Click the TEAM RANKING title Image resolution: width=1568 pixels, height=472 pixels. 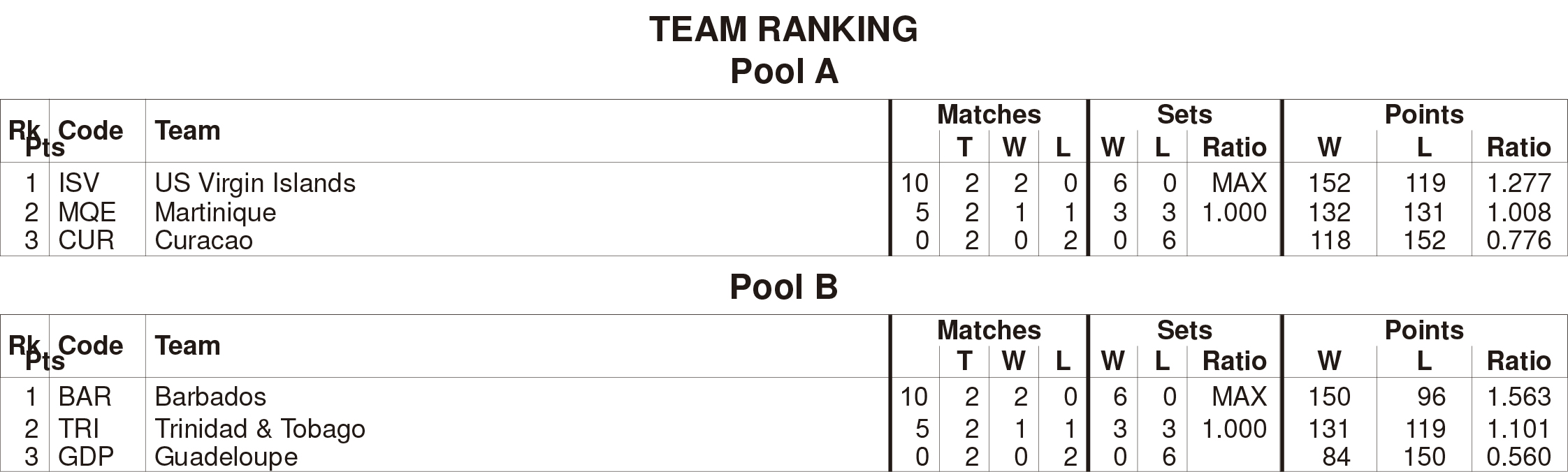point(783,29)
